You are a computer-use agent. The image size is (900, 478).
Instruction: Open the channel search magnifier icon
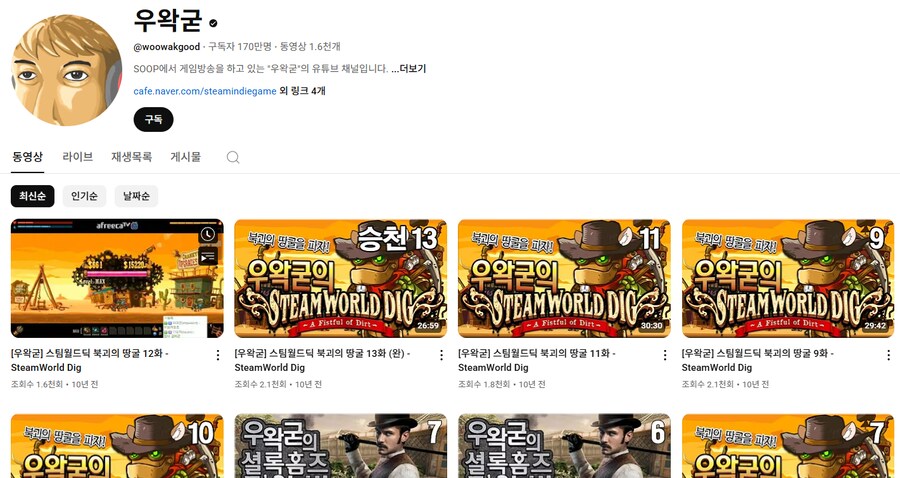point(232,157)
